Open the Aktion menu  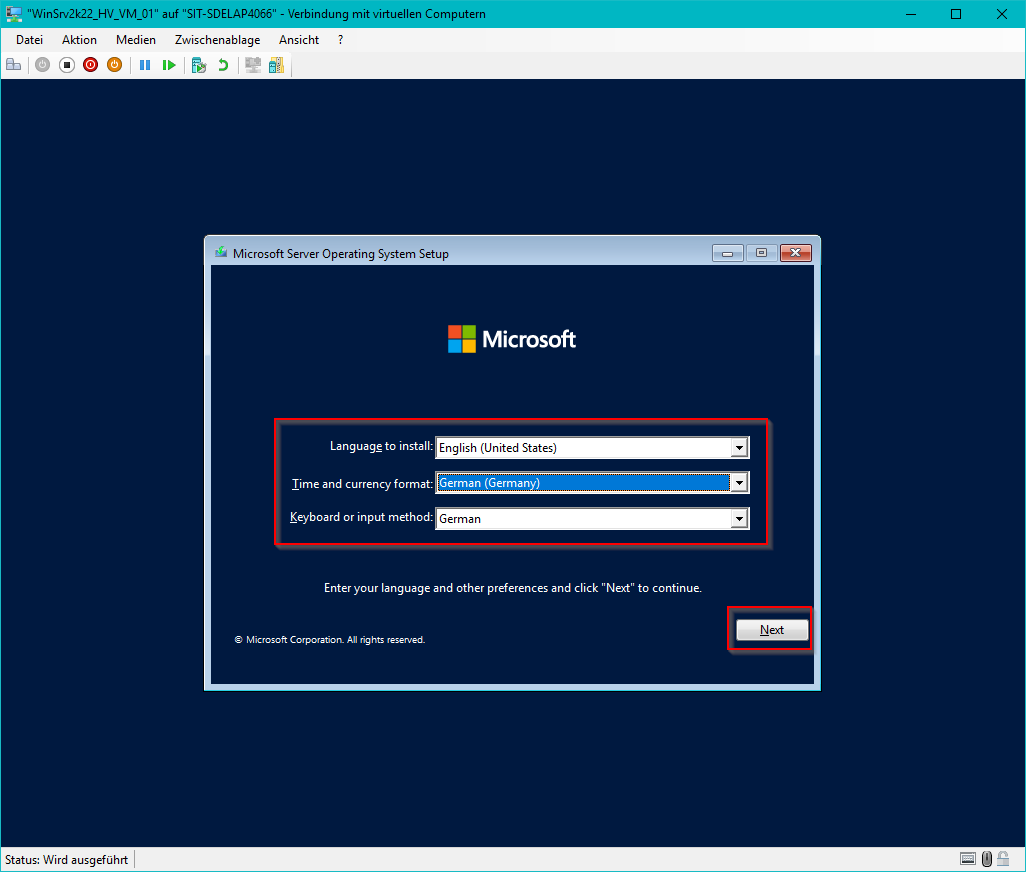(79, 40)
